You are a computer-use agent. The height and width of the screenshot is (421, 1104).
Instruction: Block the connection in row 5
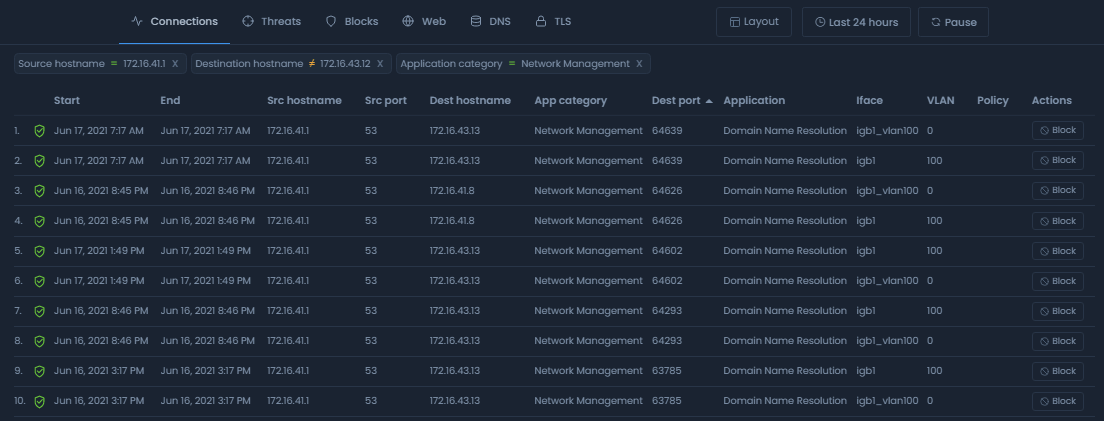(x=1058, y=251)
